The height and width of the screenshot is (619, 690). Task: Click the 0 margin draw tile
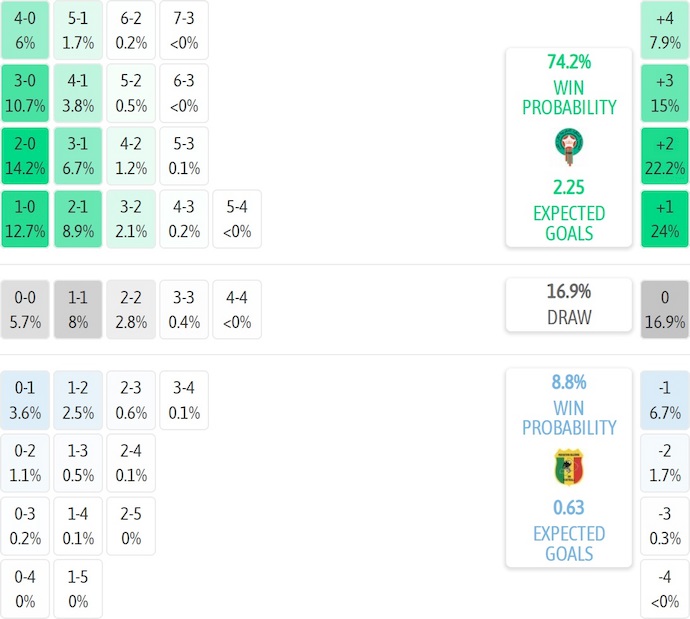[x=665, y=310]
